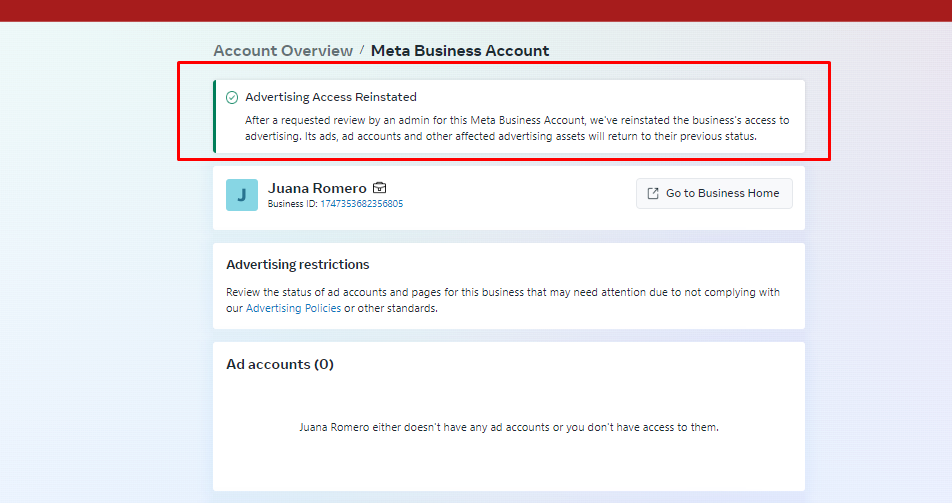Click the Advertising restrictions section heading
The image size is (952, 503).
(x=298, y=265)
